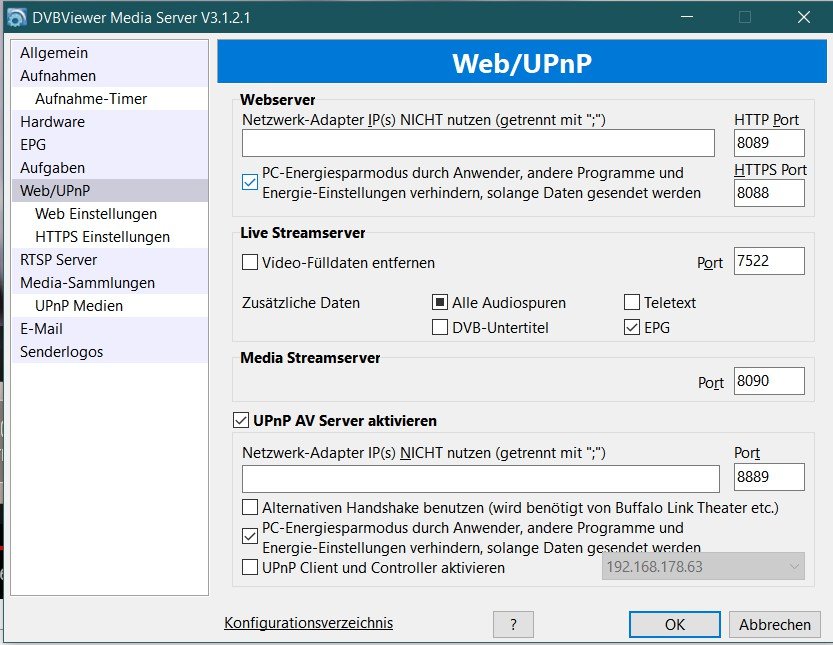Disable UPnP AV Server aktivieren checkbox
Image resolution: width=833 pixels, height=645 pixels.
click(x=241, y=421)
